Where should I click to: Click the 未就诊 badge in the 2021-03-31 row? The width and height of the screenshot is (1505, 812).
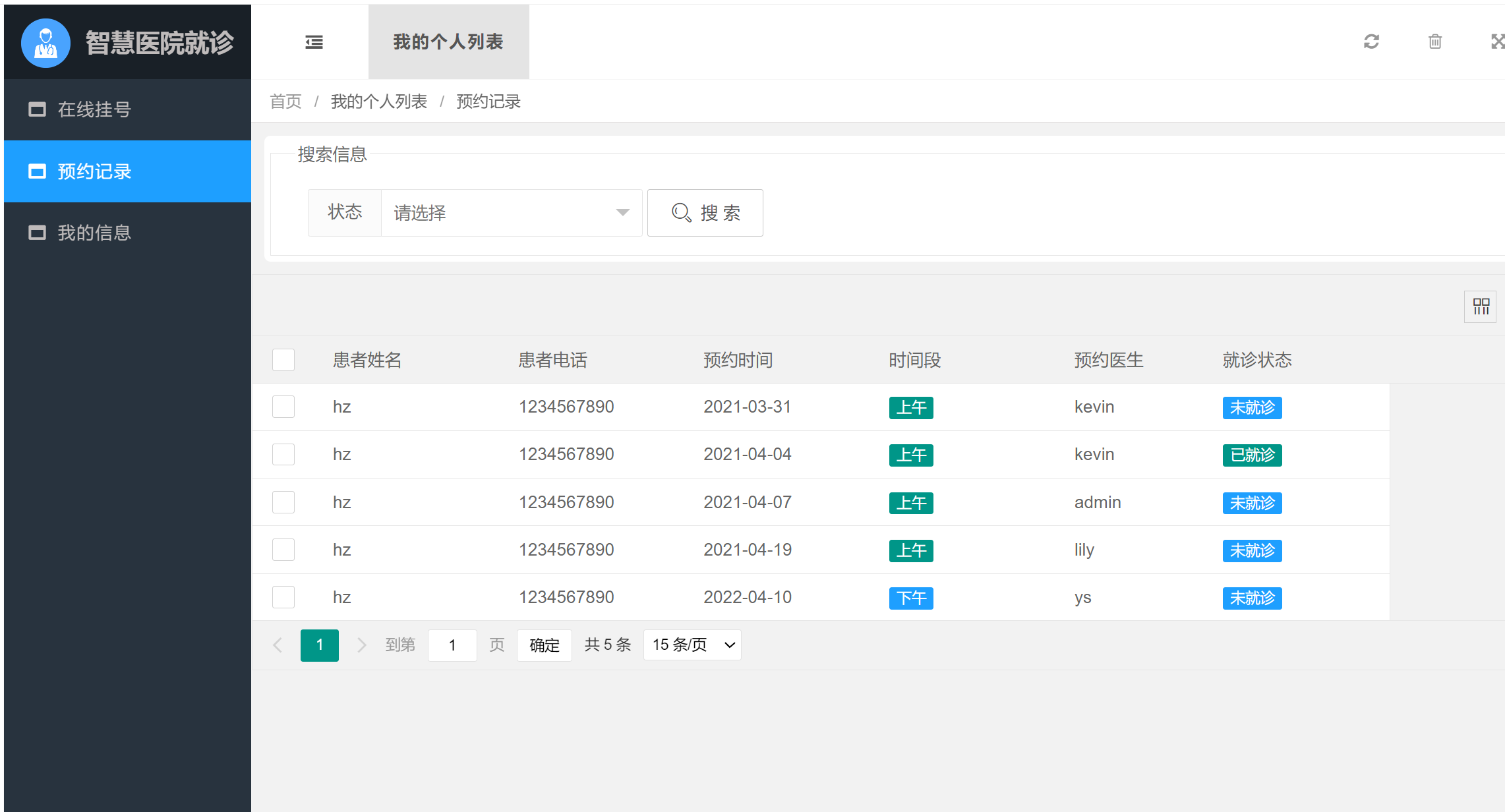[1253, 407]
